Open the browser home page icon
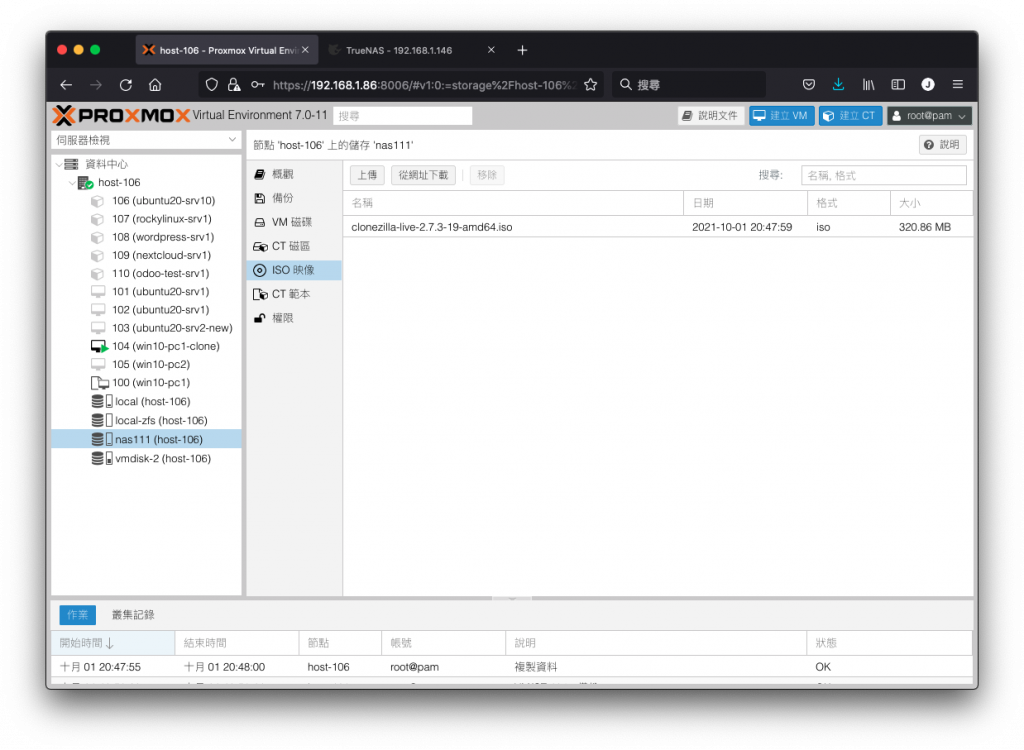The image size is (1024, 750). 155,85
